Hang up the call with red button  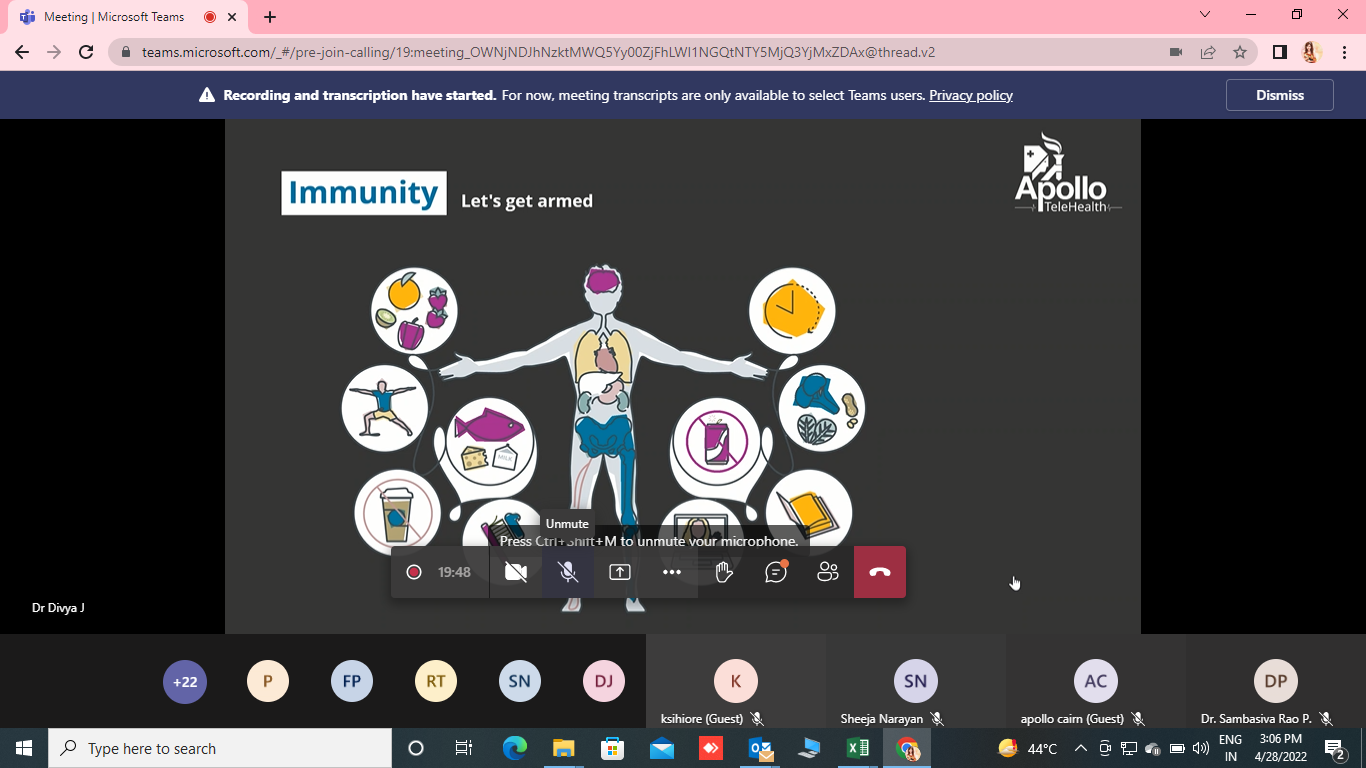click(880, 572)
